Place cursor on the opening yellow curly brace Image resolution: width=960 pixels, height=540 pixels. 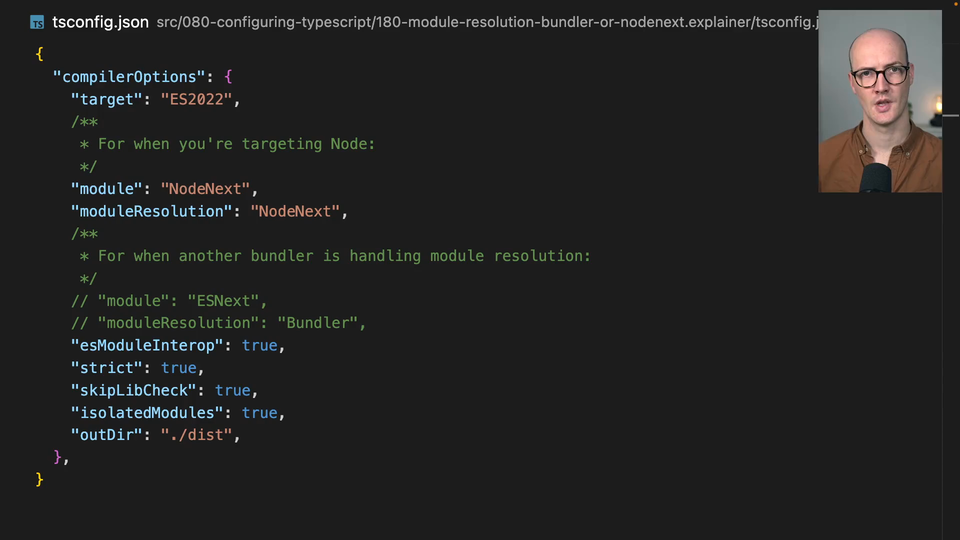(39, 54)
